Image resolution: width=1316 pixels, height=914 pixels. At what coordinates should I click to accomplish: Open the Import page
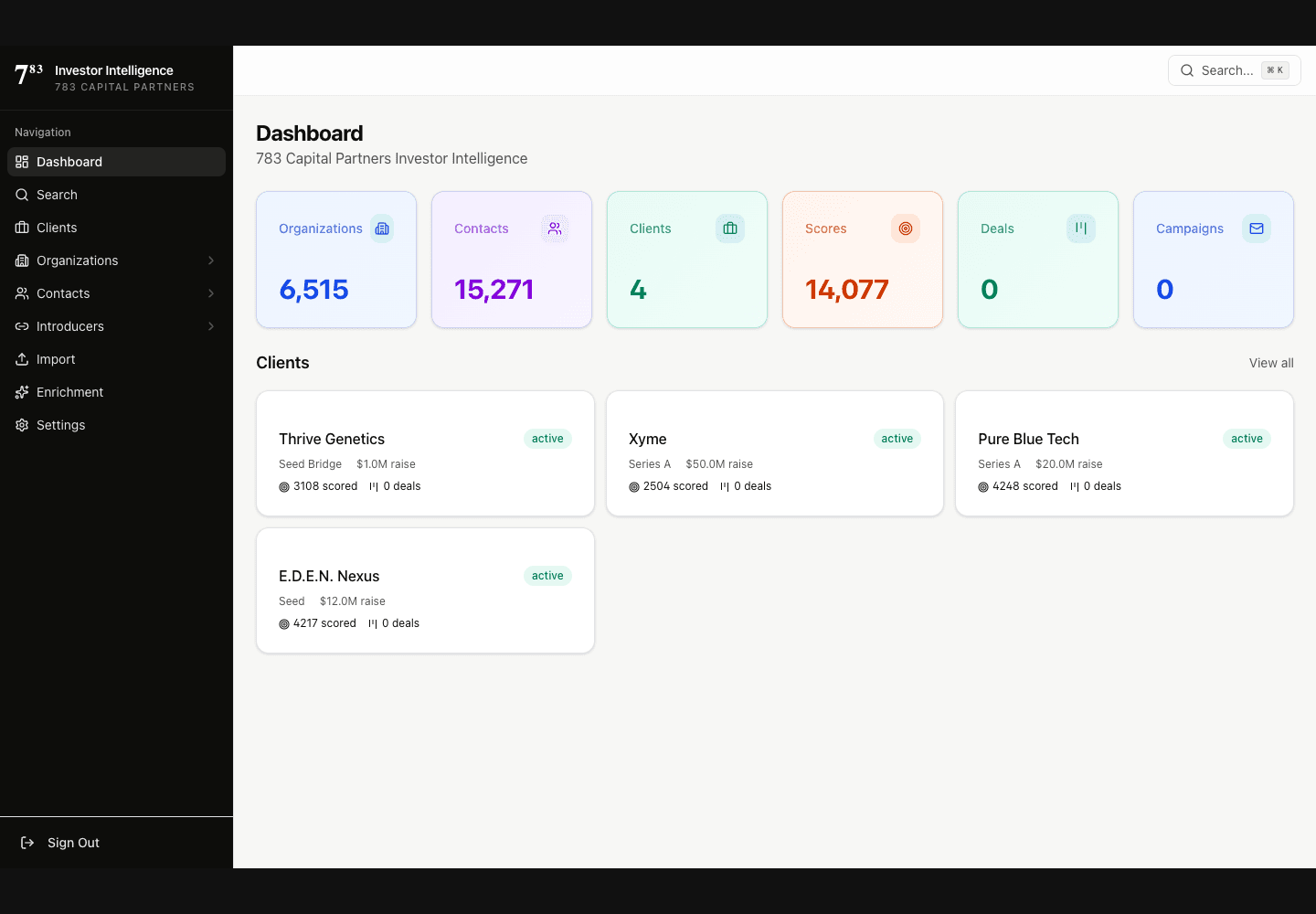pos(116,359)
